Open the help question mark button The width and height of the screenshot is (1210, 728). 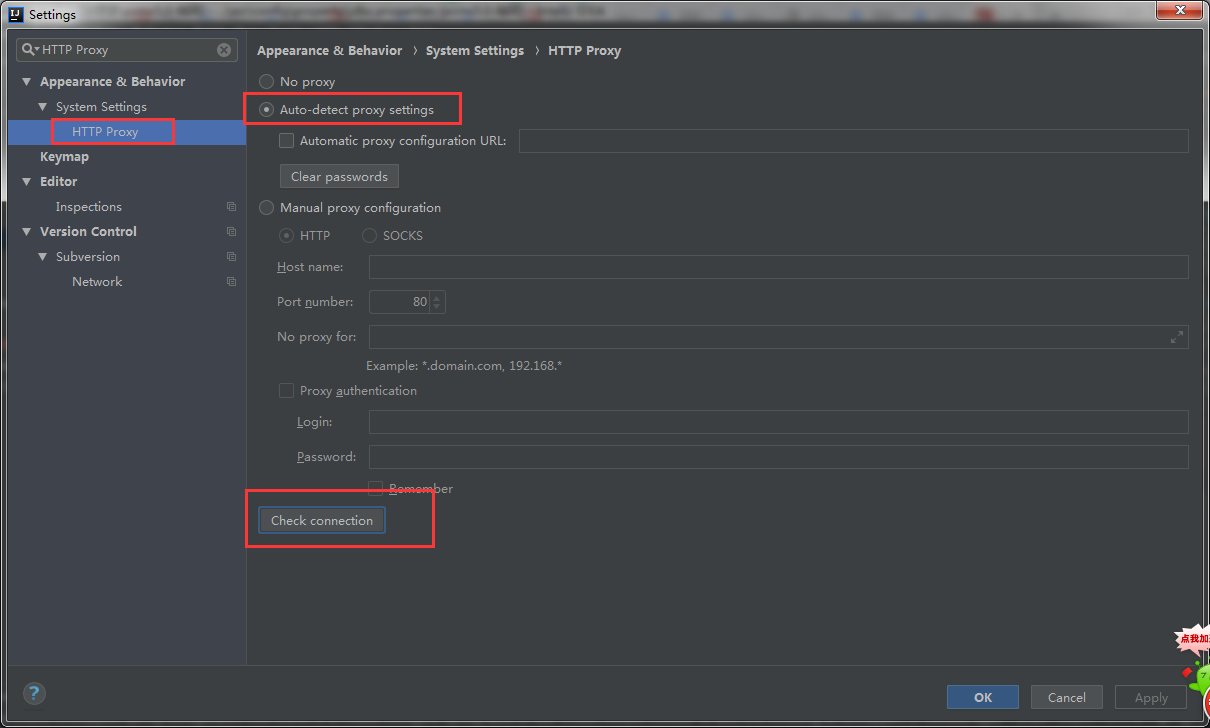point(34,693)
